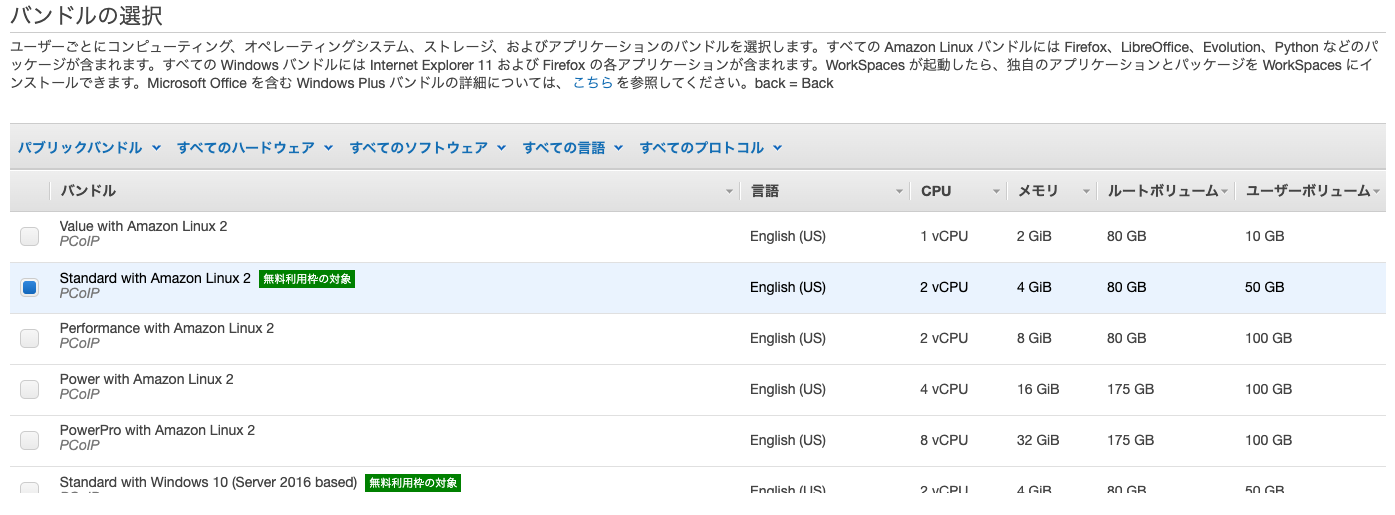This screenshot has height=515, width=1395.
Task: Click the Power with Amazon Linux 2 name
Action: [147, 379]
